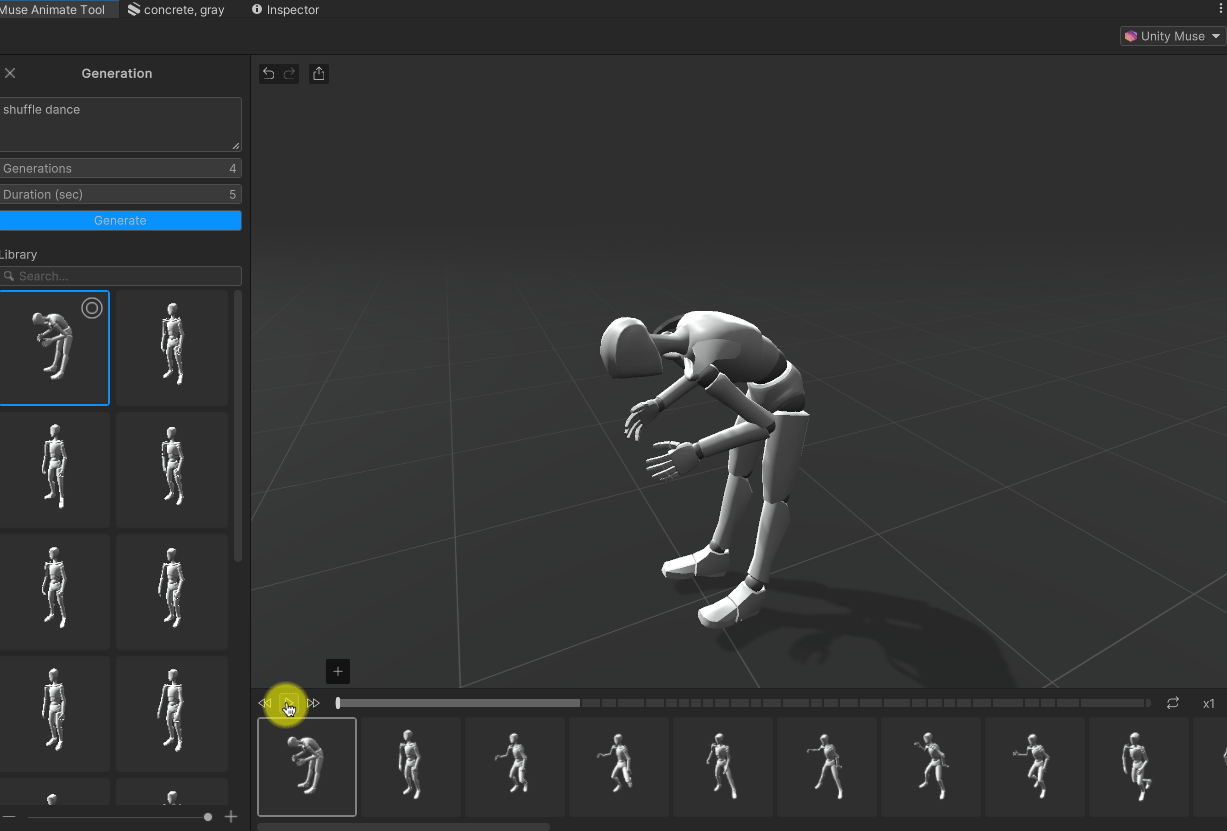Screen dimensions: 1227x831
Task: Select the second library thumbnail in the second row
Action: (172, 469)
